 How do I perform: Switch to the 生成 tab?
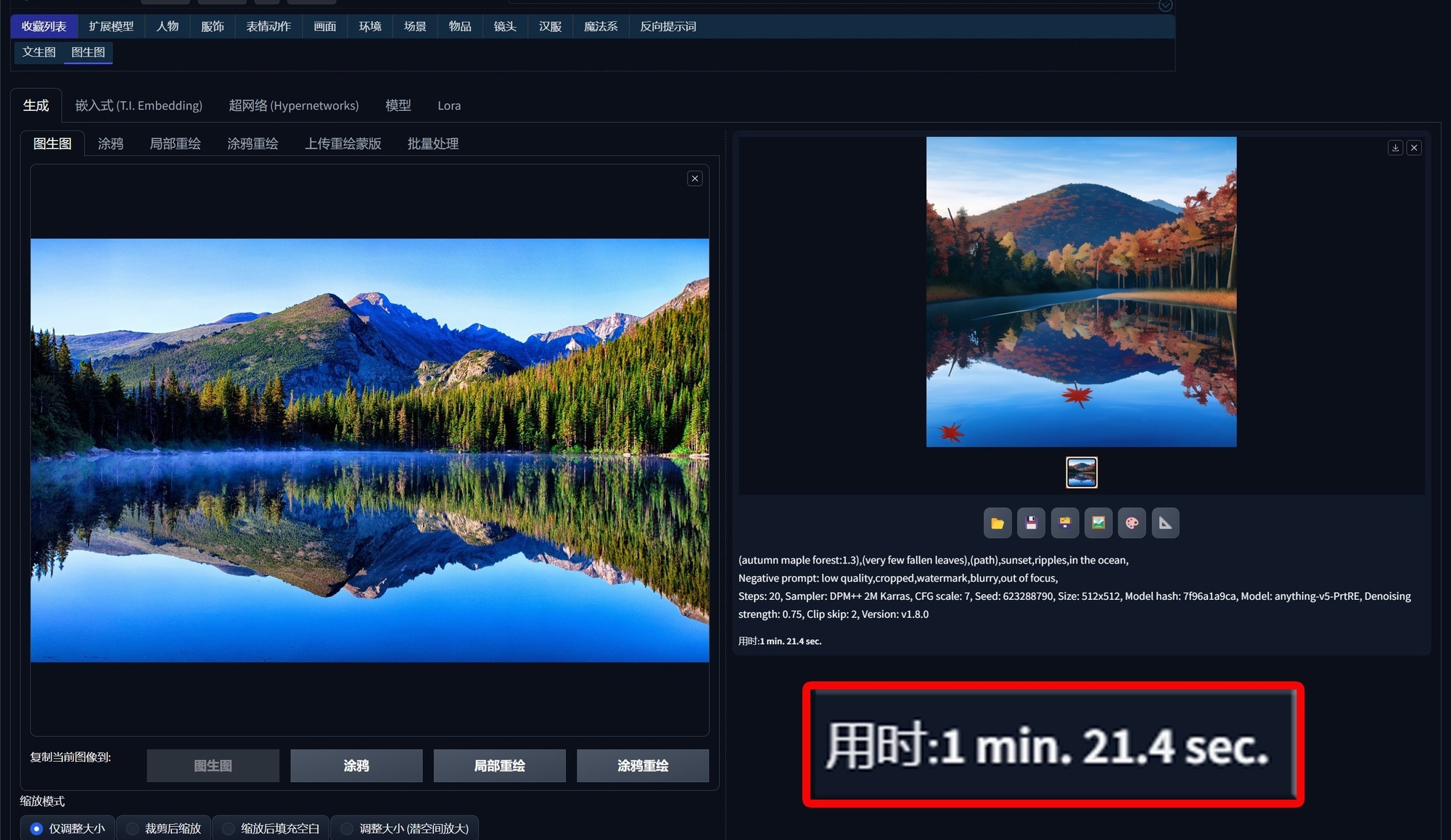pos(36,106)
